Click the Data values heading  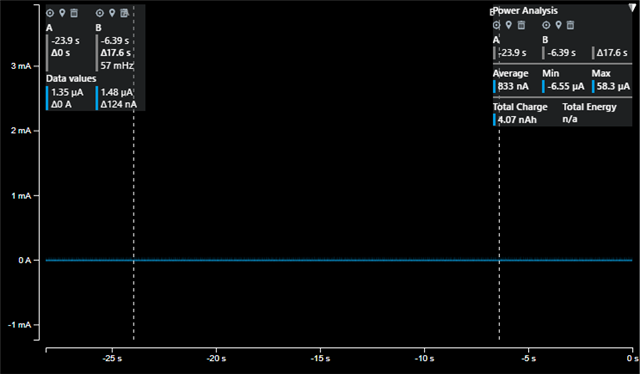(71, 78)
